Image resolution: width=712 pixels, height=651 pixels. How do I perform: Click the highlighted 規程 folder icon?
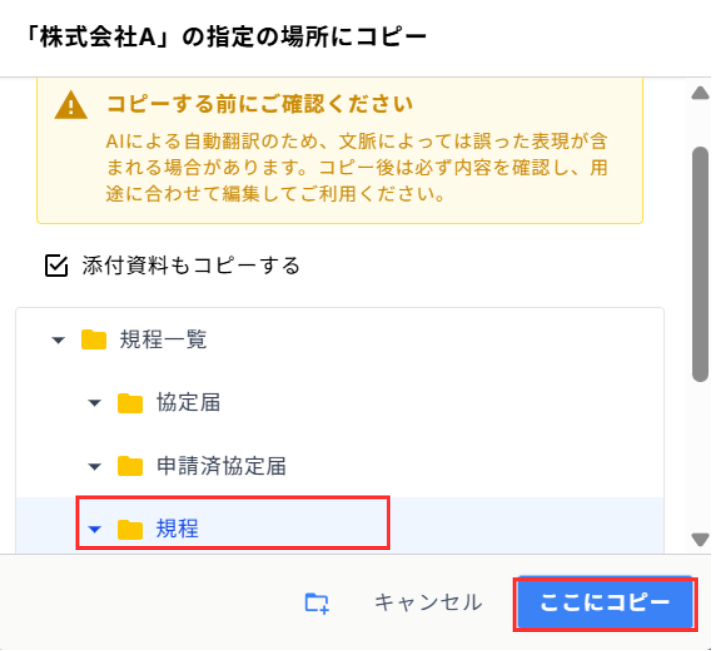(130, 529)
